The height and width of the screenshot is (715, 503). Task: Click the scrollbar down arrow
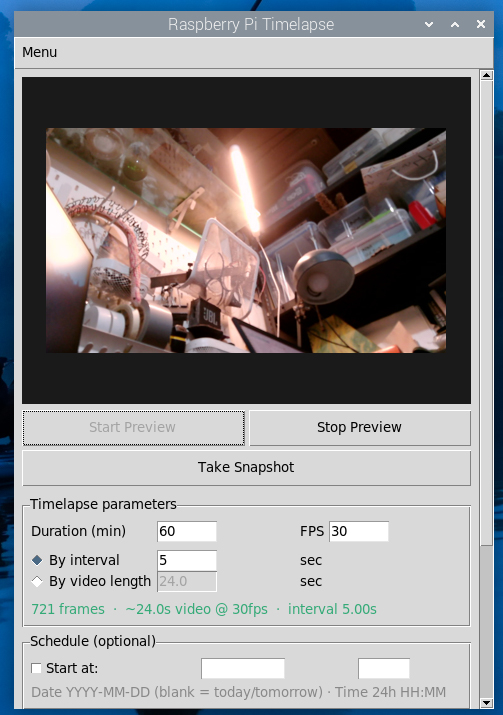coord(487,703)
